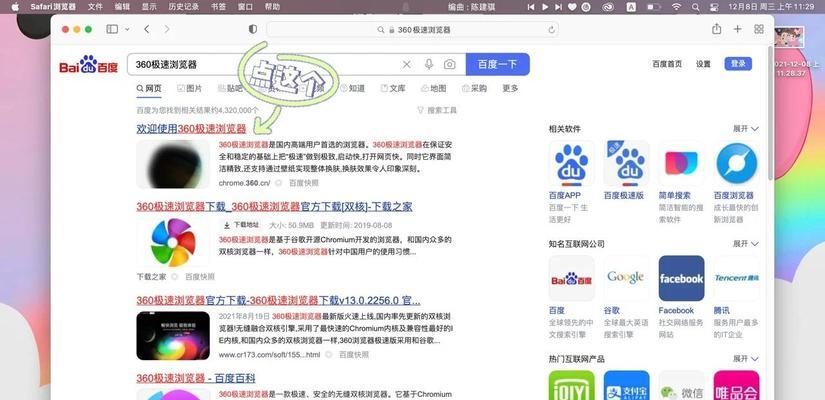825x400 pixels.
Task: Switch to the 知道 tab
Action: [x=353, y=88]
